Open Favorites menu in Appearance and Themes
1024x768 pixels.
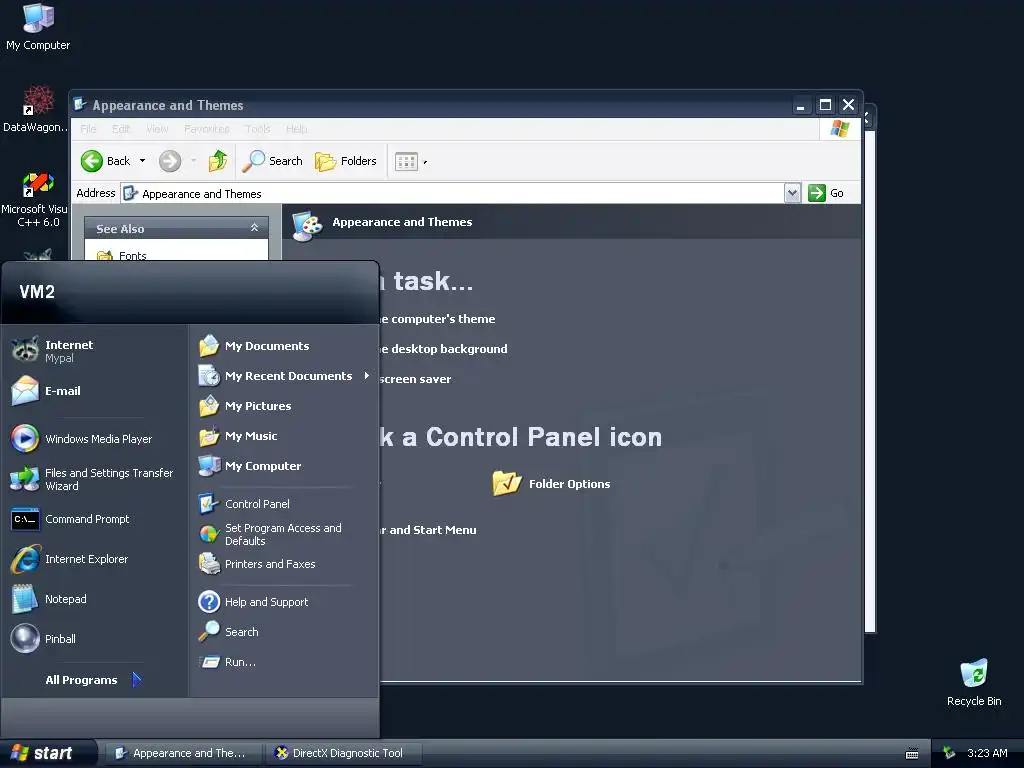pyautogui.click(x=206, y=129)
